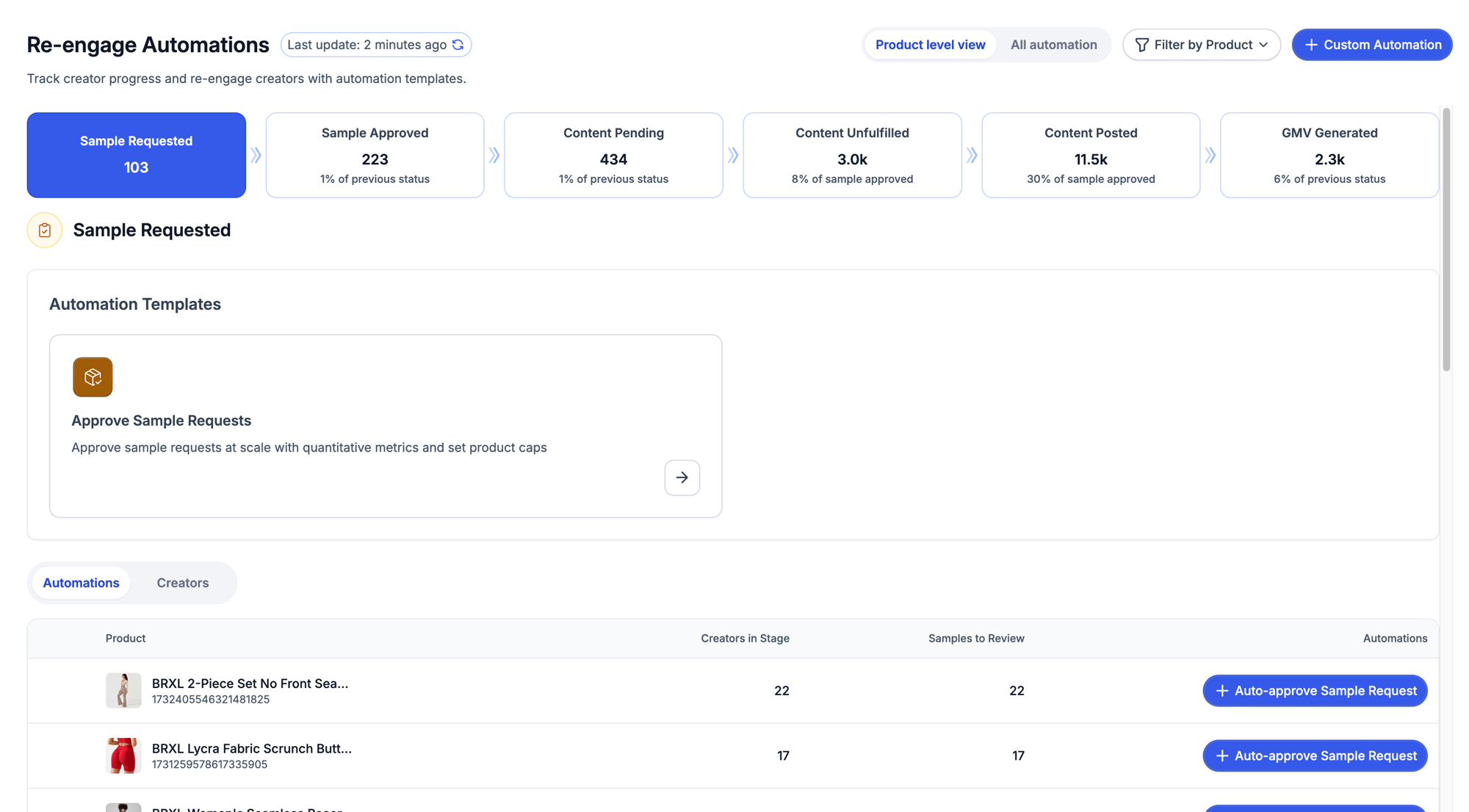Click the Creators in Stage column header
This screenshot has width=1469, height=812.
pyautogui.click(x=745, y=639)
